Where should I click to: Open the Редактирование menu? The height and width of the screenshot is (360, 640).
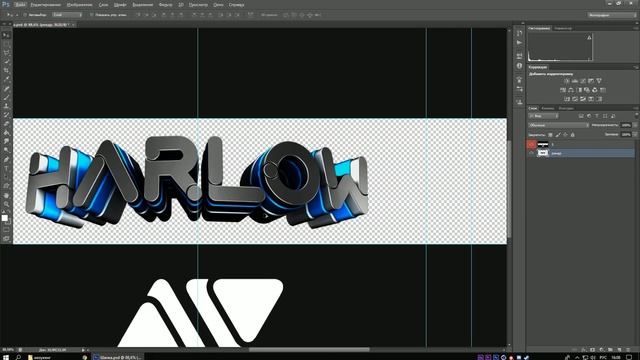pos(46,5)
